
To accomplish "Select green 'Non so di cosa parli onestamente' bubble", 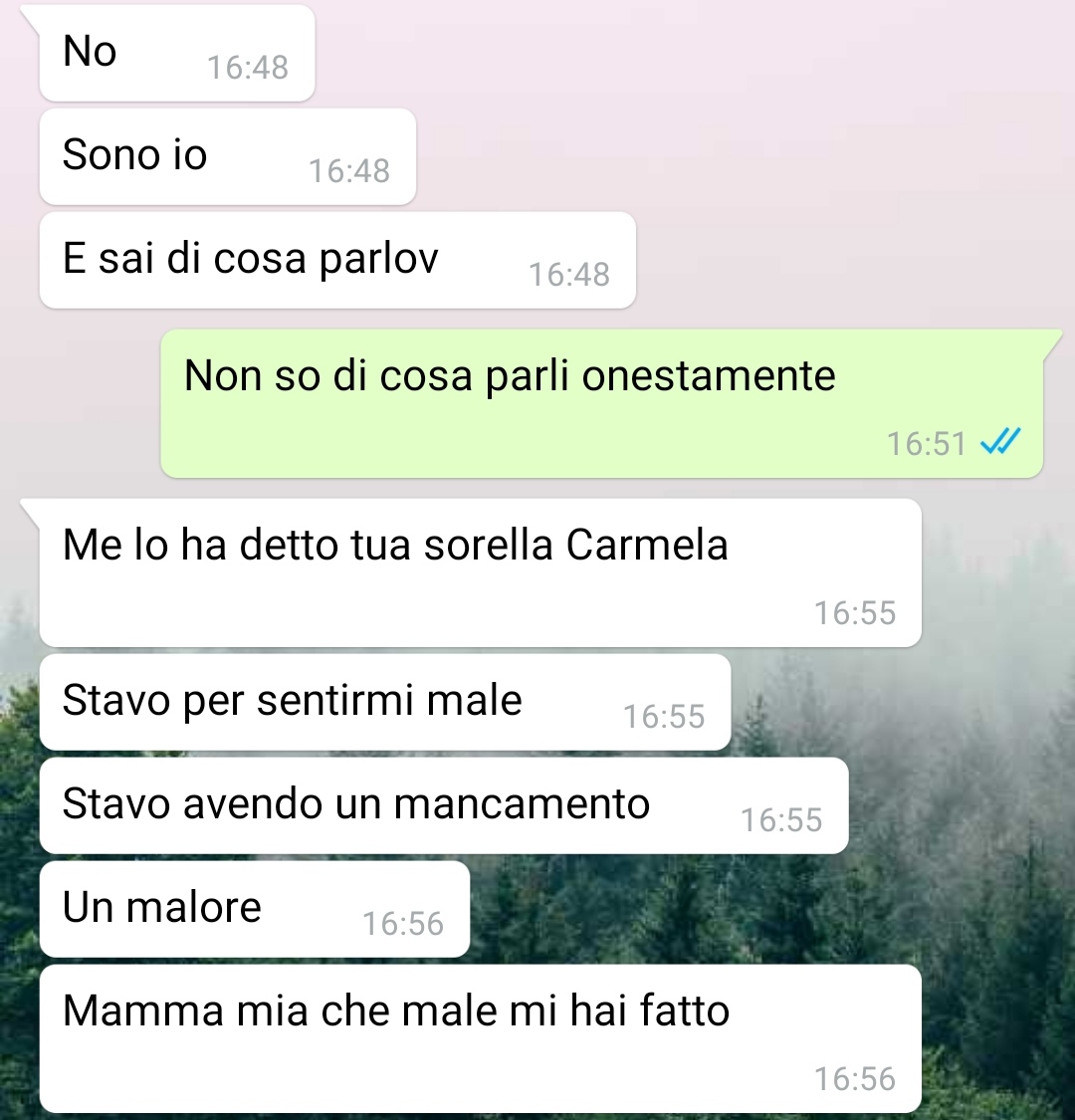I will (602, 403).
